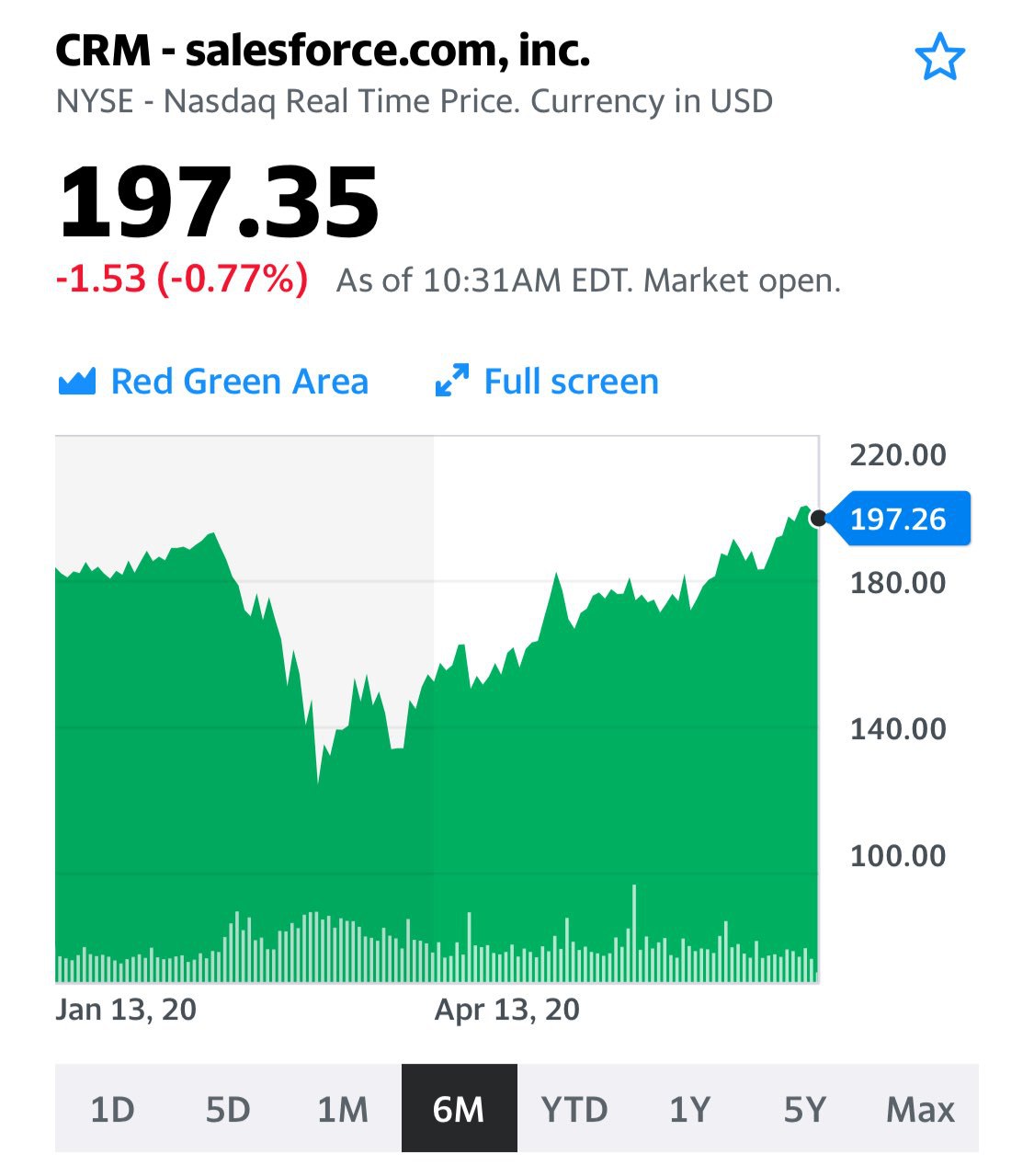Switch chart range to 5D
The height and width of the screenshot is (1176, 1034).
[x=228, y=1109]
